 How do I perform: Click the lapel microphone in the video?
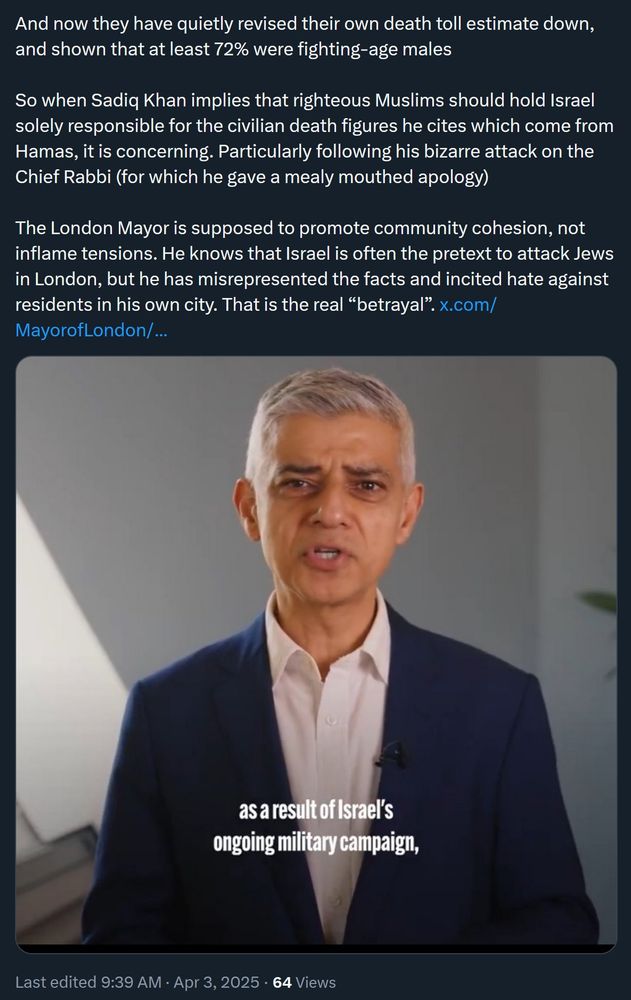tap(391, 755)
